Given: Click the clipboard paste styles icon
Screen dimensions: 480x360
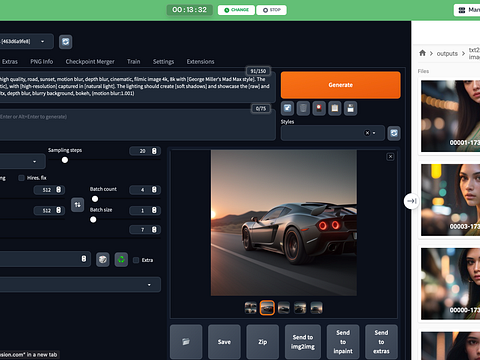Looking at the screenshot, I should click(x=335, y=108).
